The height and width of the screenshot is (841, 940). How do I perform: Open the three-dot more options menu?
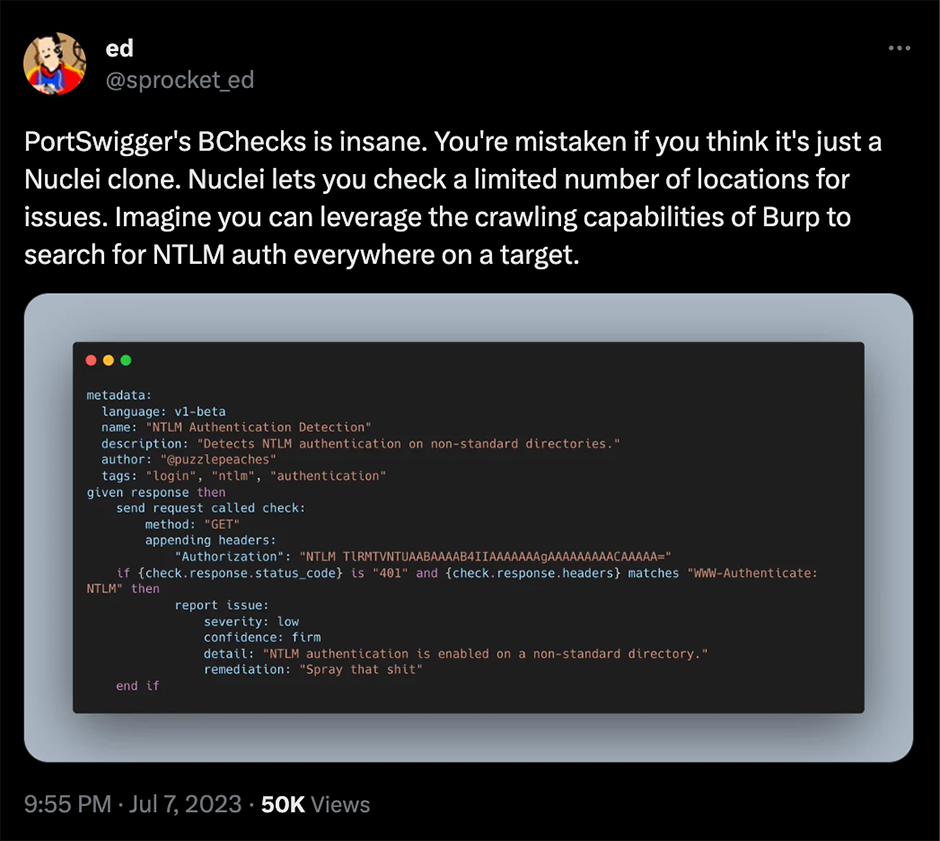click(899, 48)
